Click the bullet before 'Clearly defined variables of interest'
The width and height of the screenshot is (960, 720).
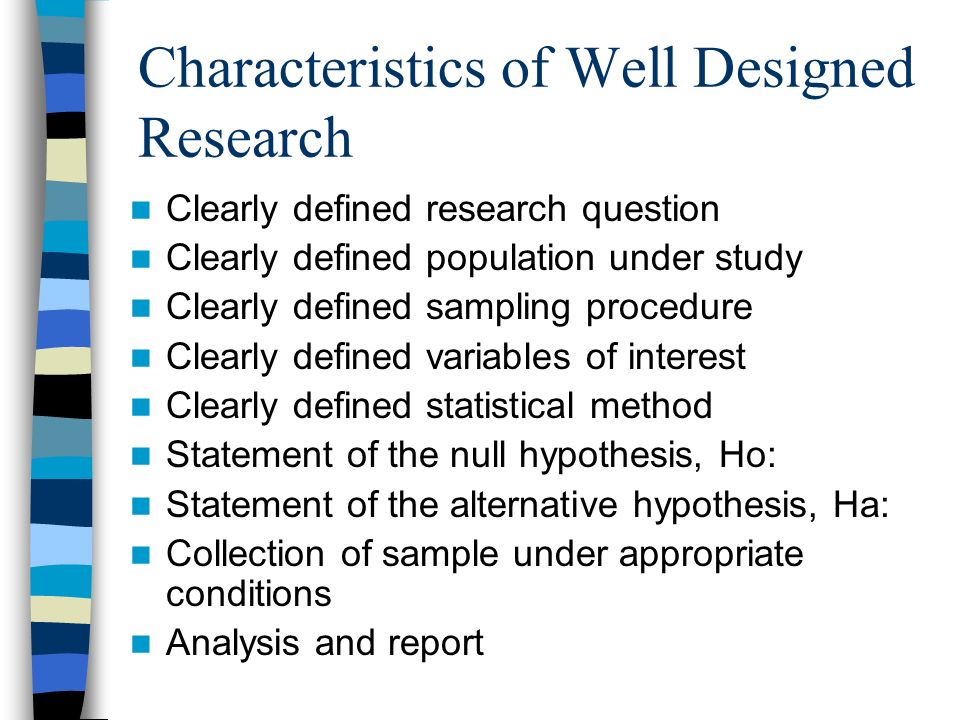tap(141, 358)
